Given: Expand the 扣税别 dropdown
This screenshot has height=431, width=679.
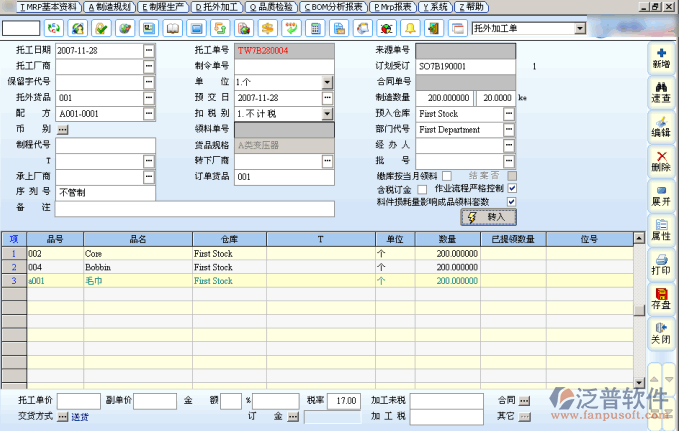Looking at the screenshot, I should (327, 114).
